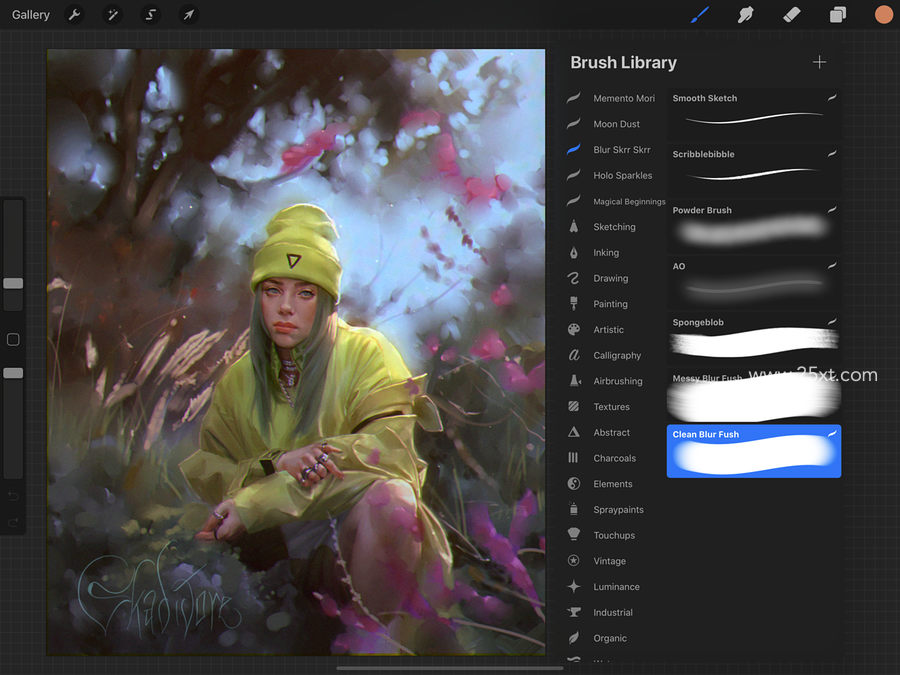Image resolution: width=900 pixels, height=675 pixels.
Task: Click the Textures hatch icon
Action: click(x=573, y=406)
